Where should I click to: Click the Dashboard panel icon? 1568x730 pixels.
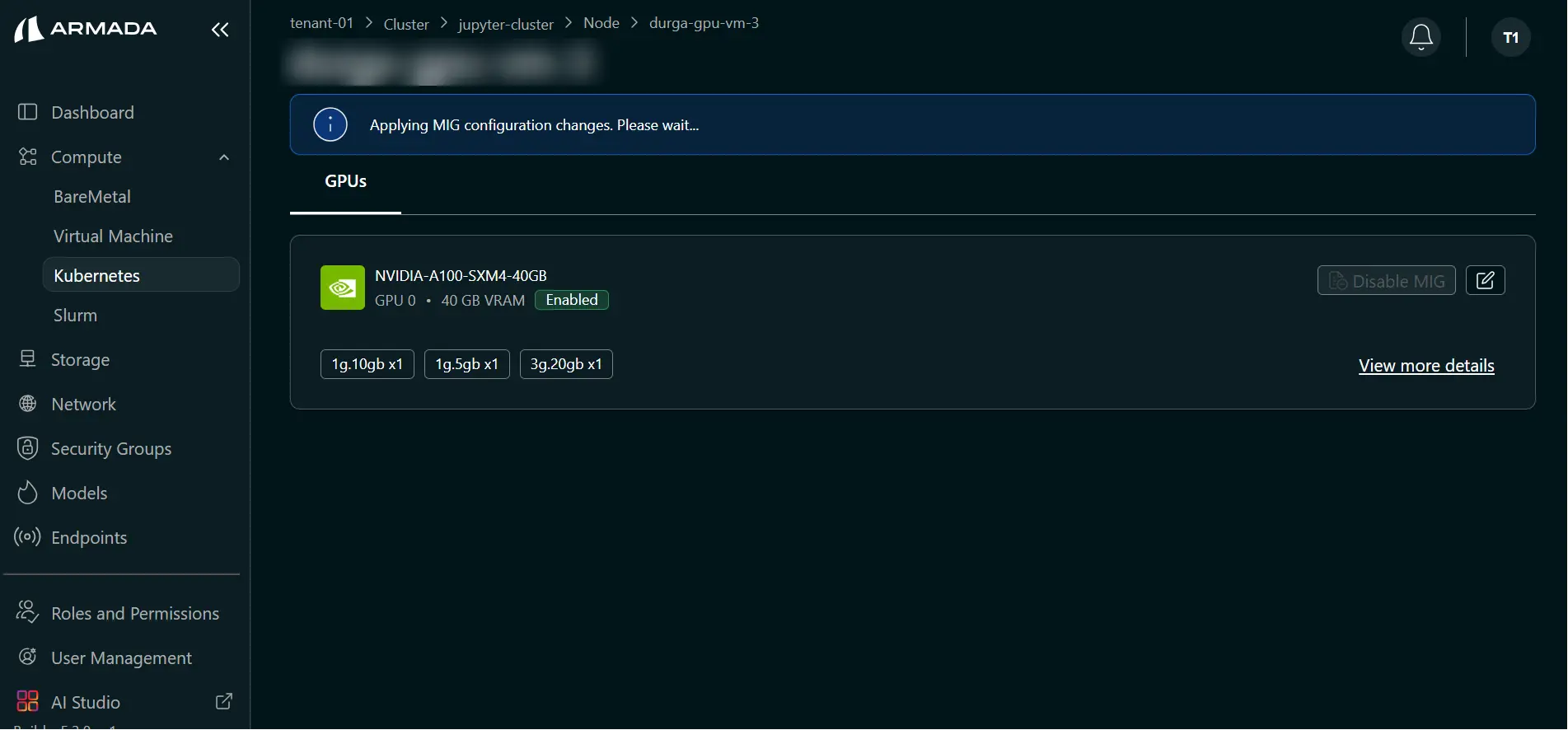click(x=28, y=111)
